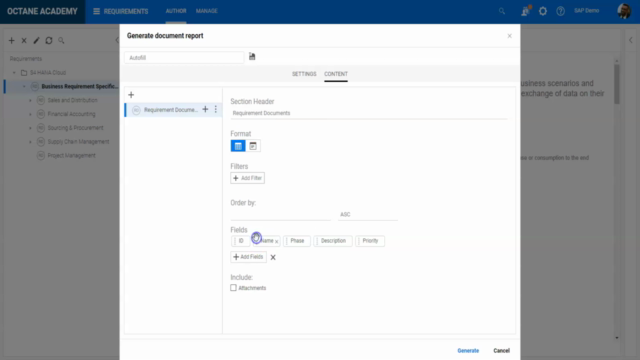Select the Phase field chip
Image resolution: width=640 pixels, height=360 pixels.
click(x=297, y=241)
